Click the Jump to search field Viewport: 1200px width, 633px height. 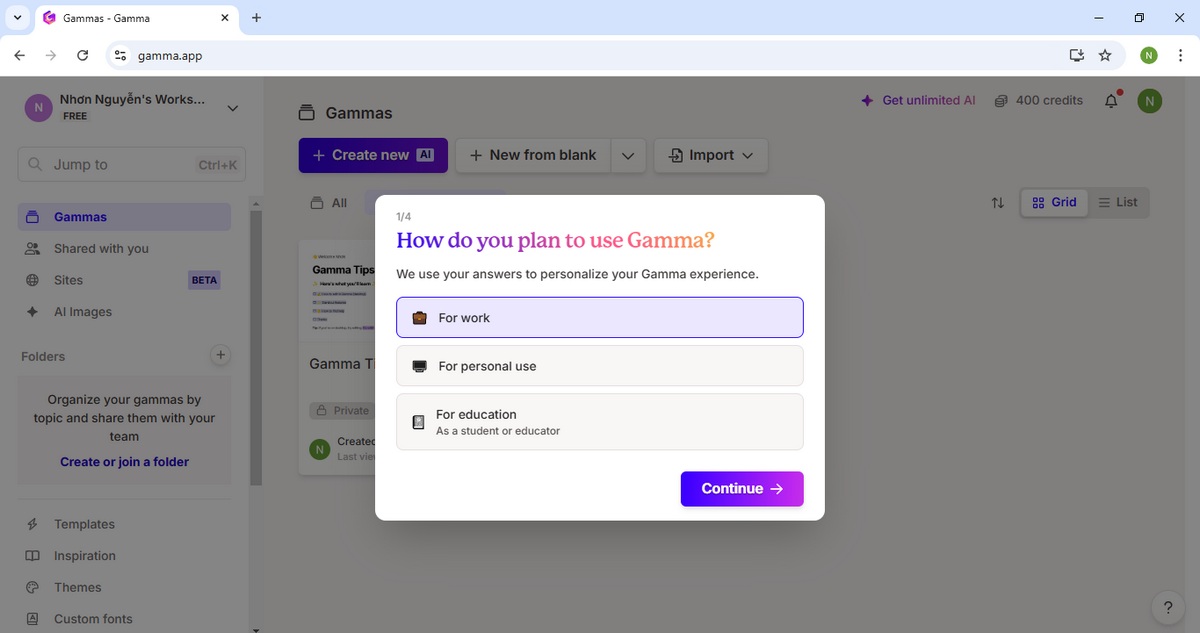point(131,165)
